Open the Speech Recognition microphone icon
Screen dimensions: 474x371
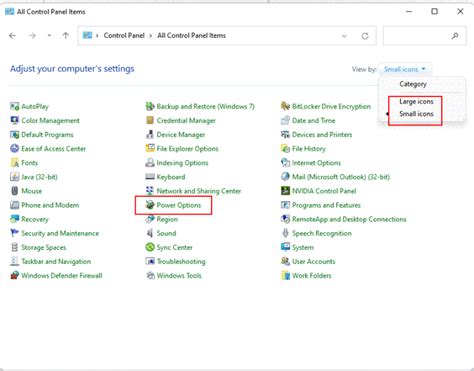(285, 233)
